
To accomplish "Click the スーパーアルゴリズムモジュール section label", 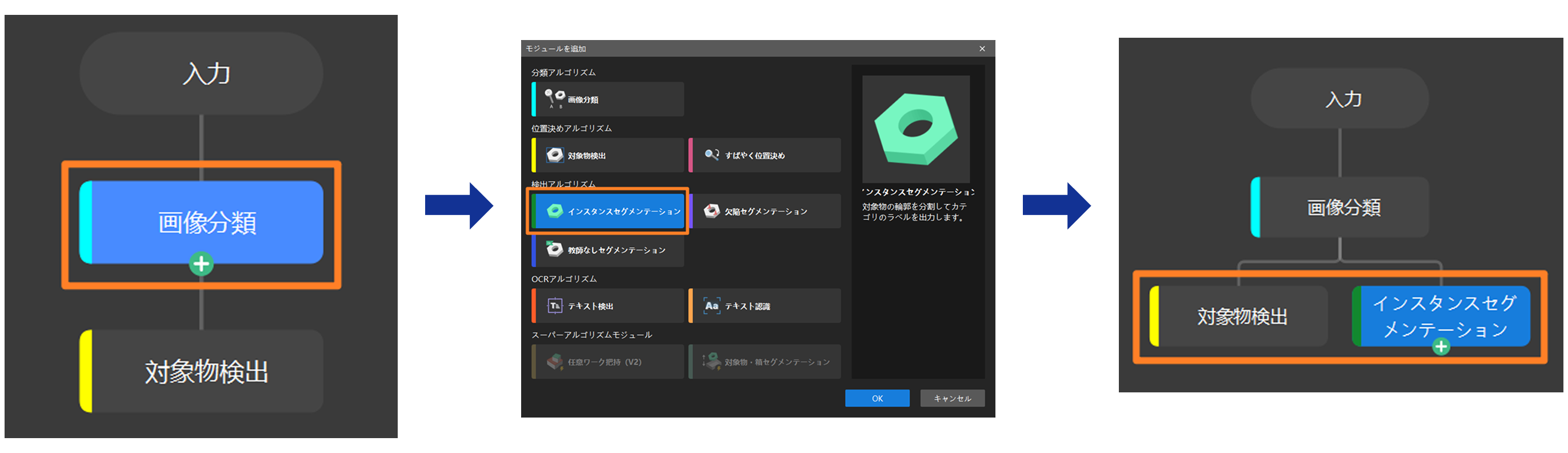I will [x=591, y=335].
